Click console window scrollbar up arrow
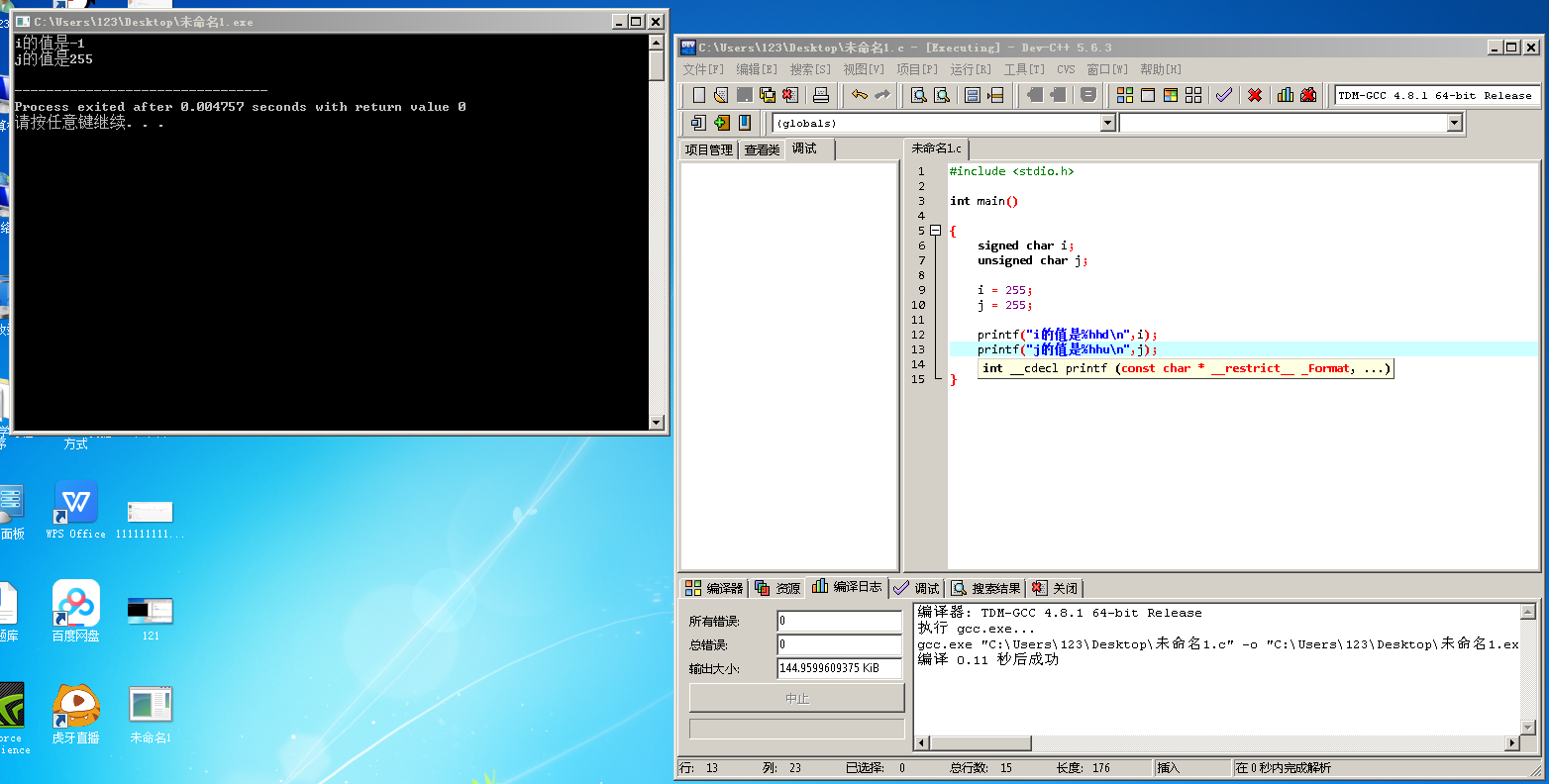The width and height of the screenshot is (1549, 784). 657,42
